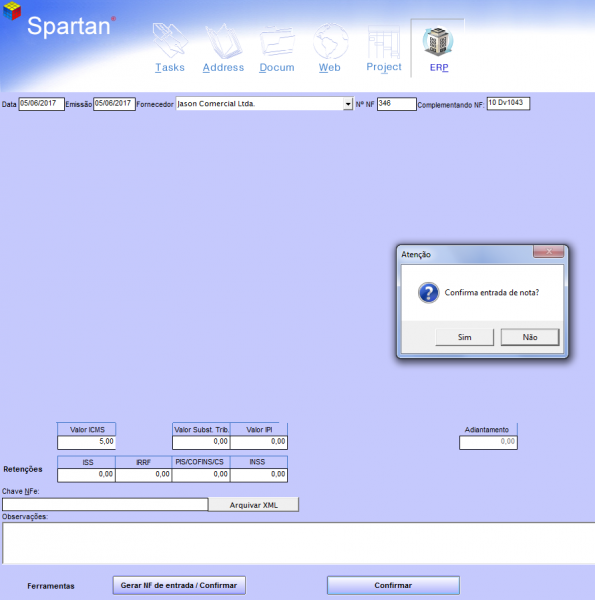Click the Spartan cube logo

point(11,11)
